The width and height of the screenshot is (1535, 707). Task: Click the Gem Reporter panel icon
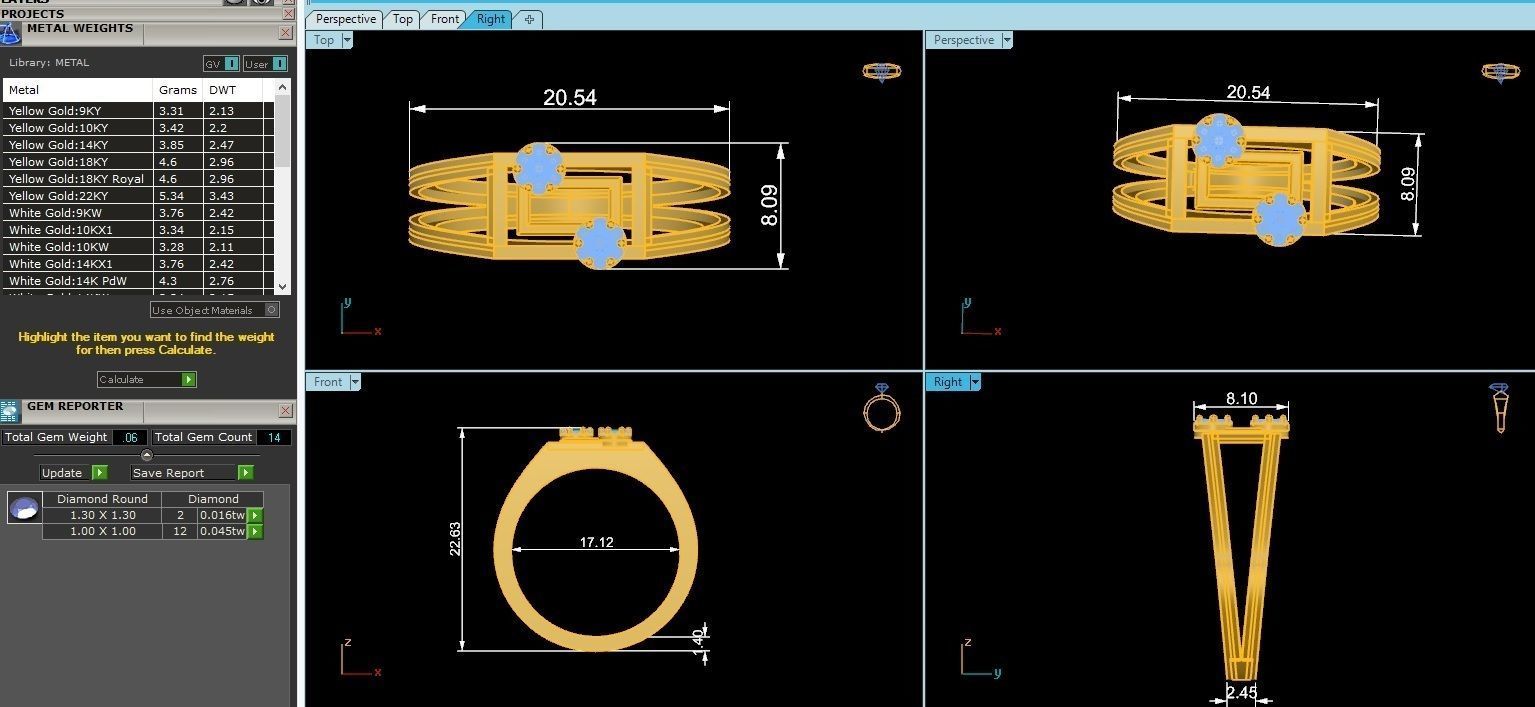coord(10,411)
